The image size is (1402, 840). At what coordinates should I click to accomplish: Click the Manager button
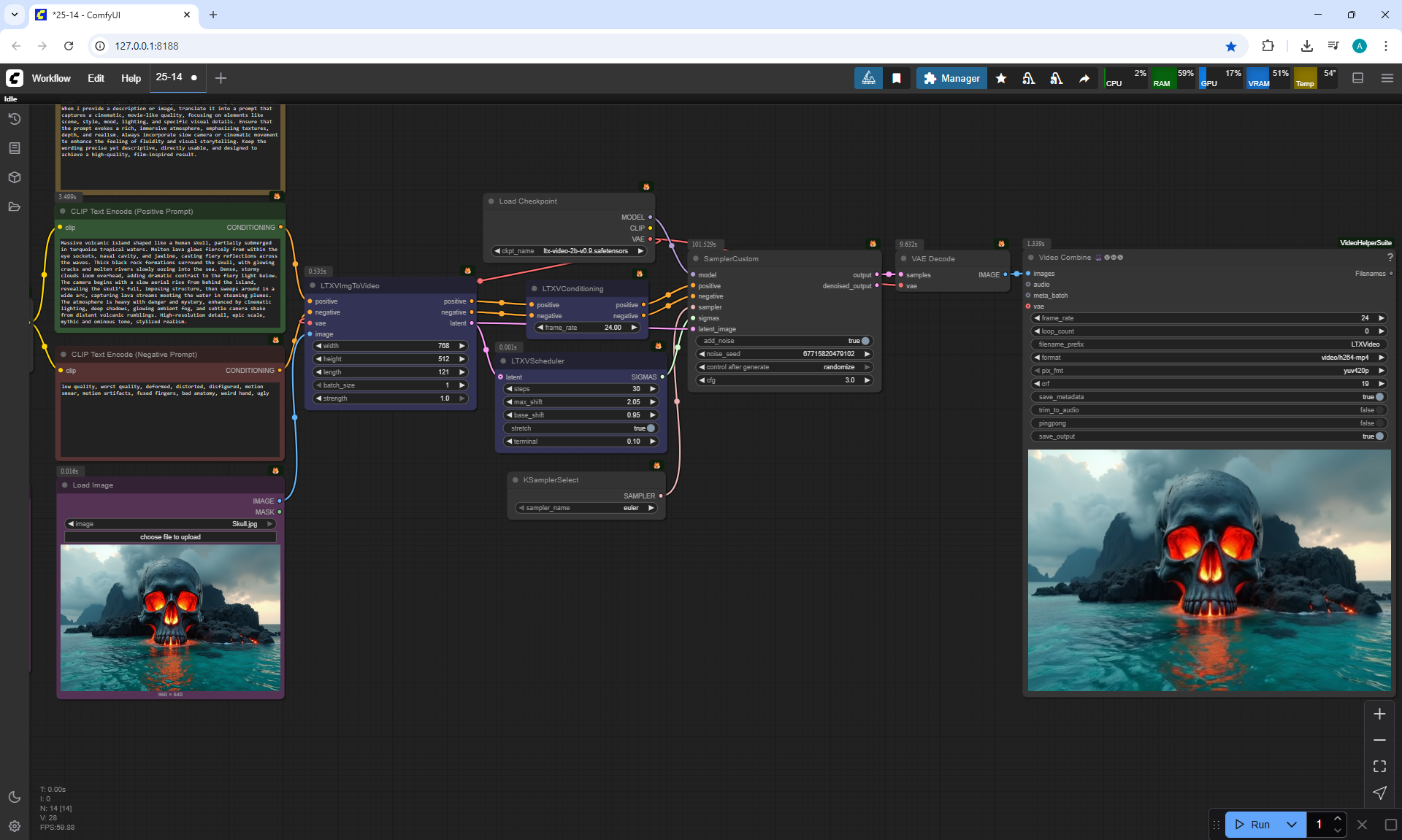coord(951,78)
